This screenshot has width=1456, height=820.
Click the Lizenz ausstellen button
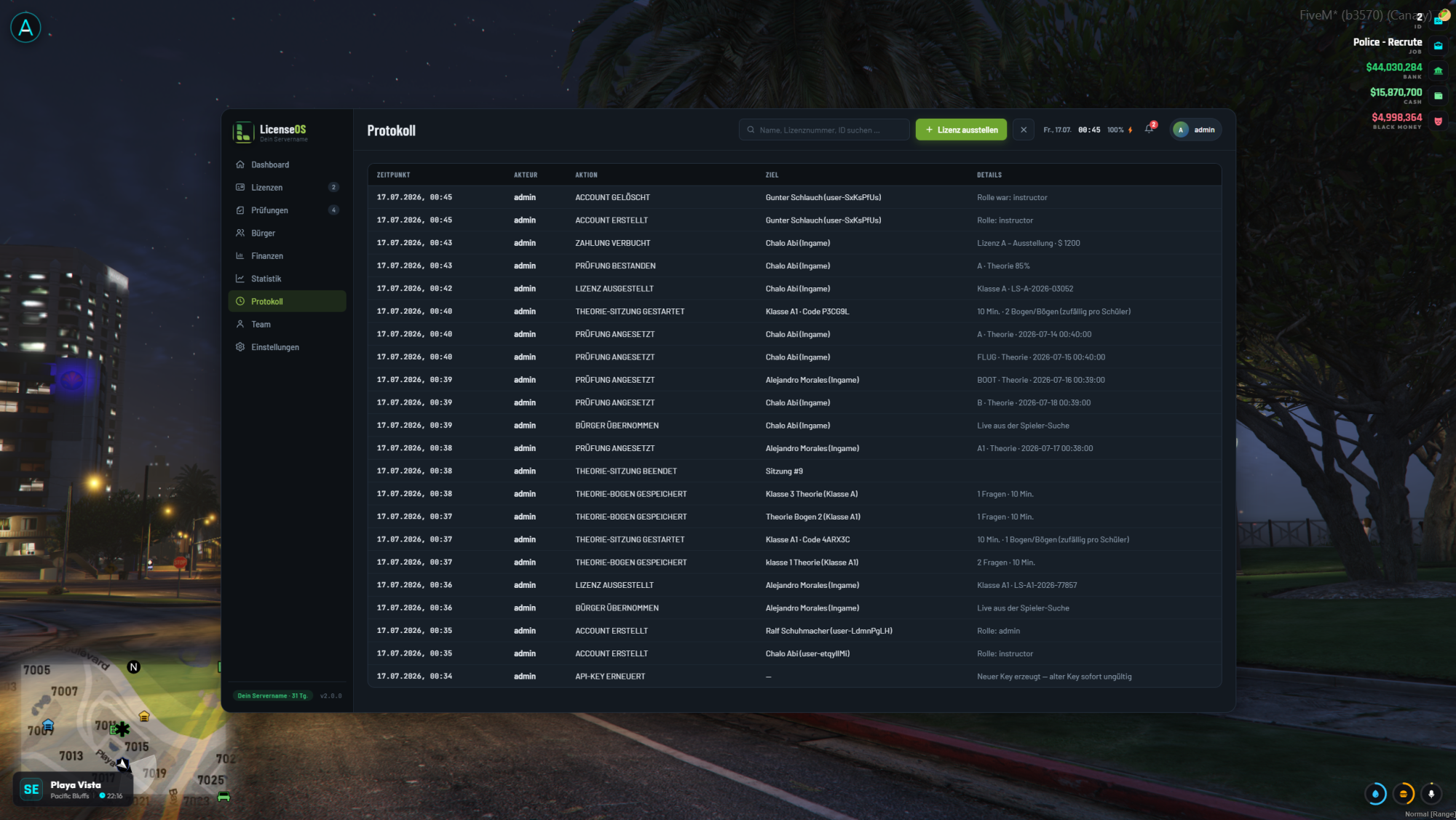tap(961, 130)
